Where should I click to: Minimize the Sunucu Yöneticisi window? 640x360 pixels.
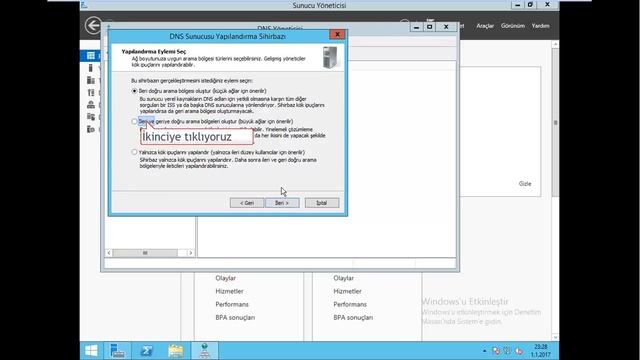518,5
